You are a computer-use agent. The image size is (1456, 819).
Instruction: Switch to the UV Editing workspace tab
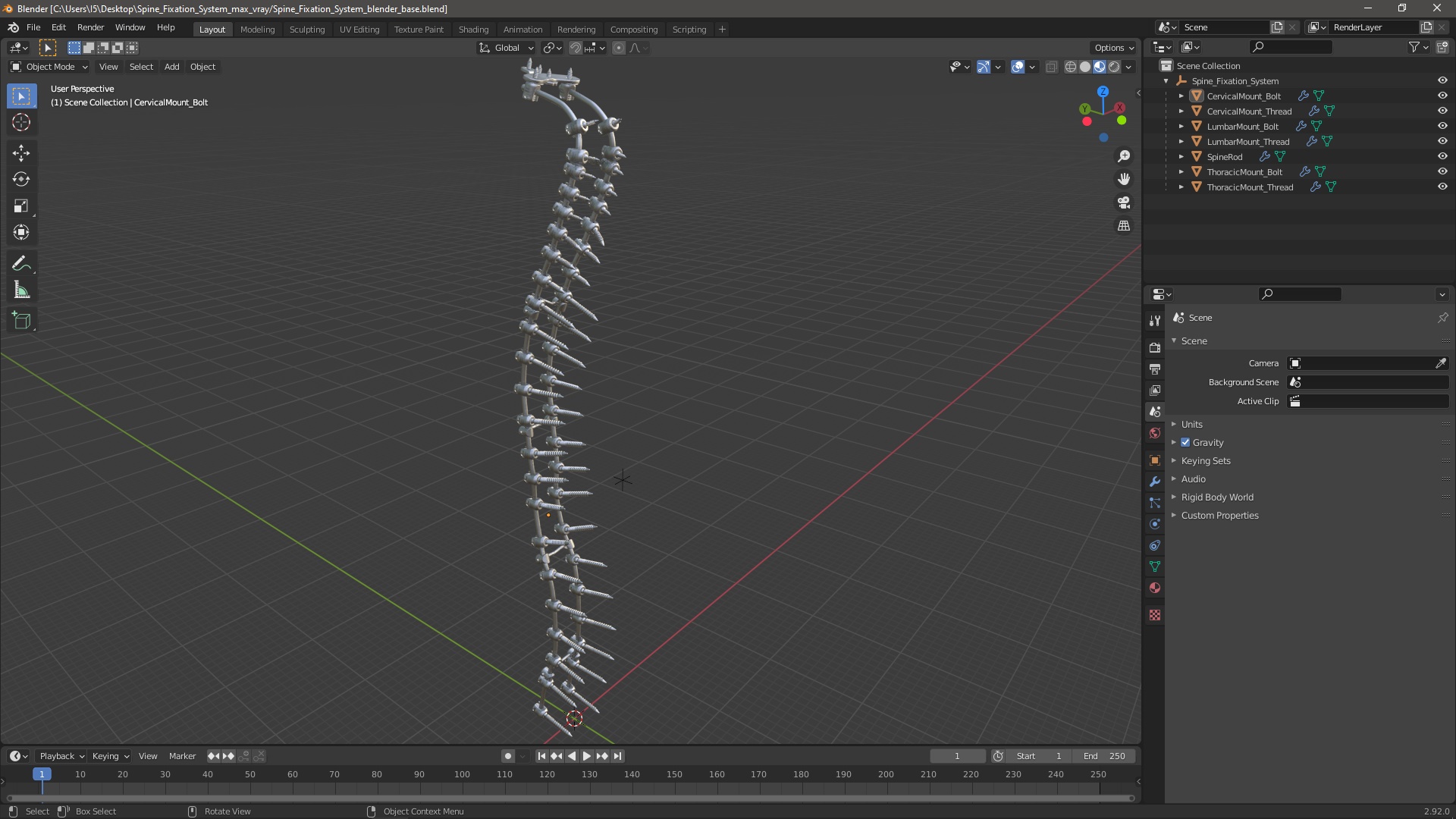[x=359, y=30]
